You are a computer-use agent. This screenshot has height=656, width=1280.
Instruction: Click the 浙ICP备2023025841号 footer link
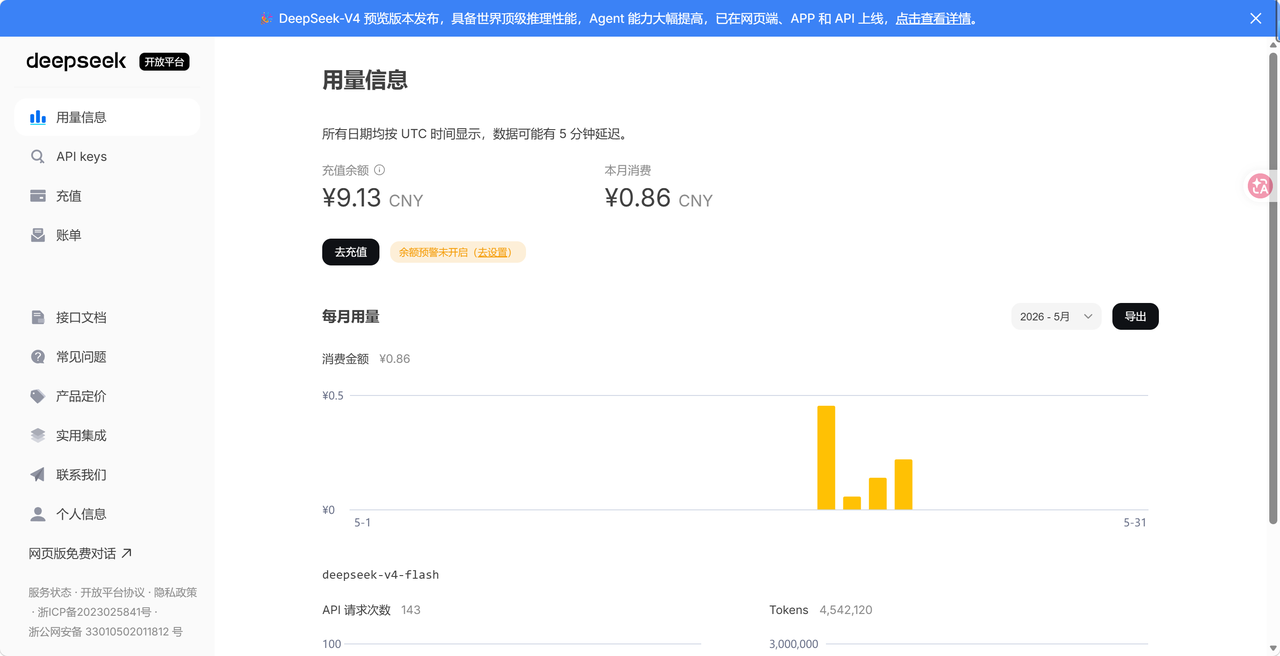pyautogui.click(x=94, y=612)
